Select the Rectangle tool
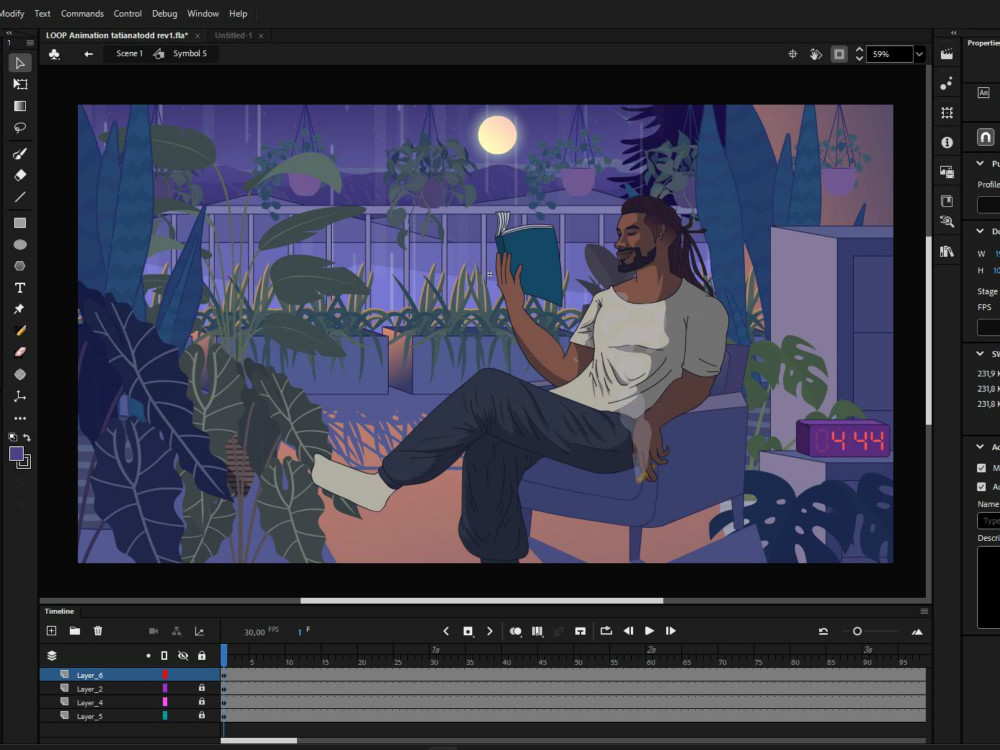Viewport: 1000px width, 750px height. click(x=20, y=223)
